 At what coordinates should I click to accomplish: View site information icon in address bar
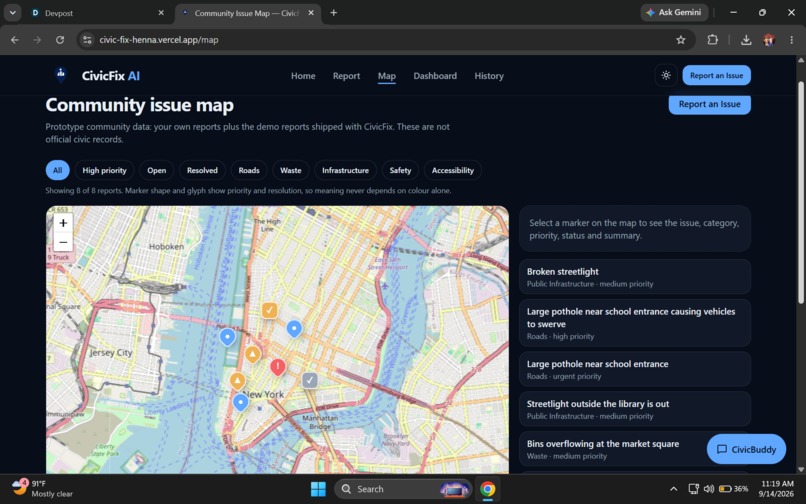point(87,40)
